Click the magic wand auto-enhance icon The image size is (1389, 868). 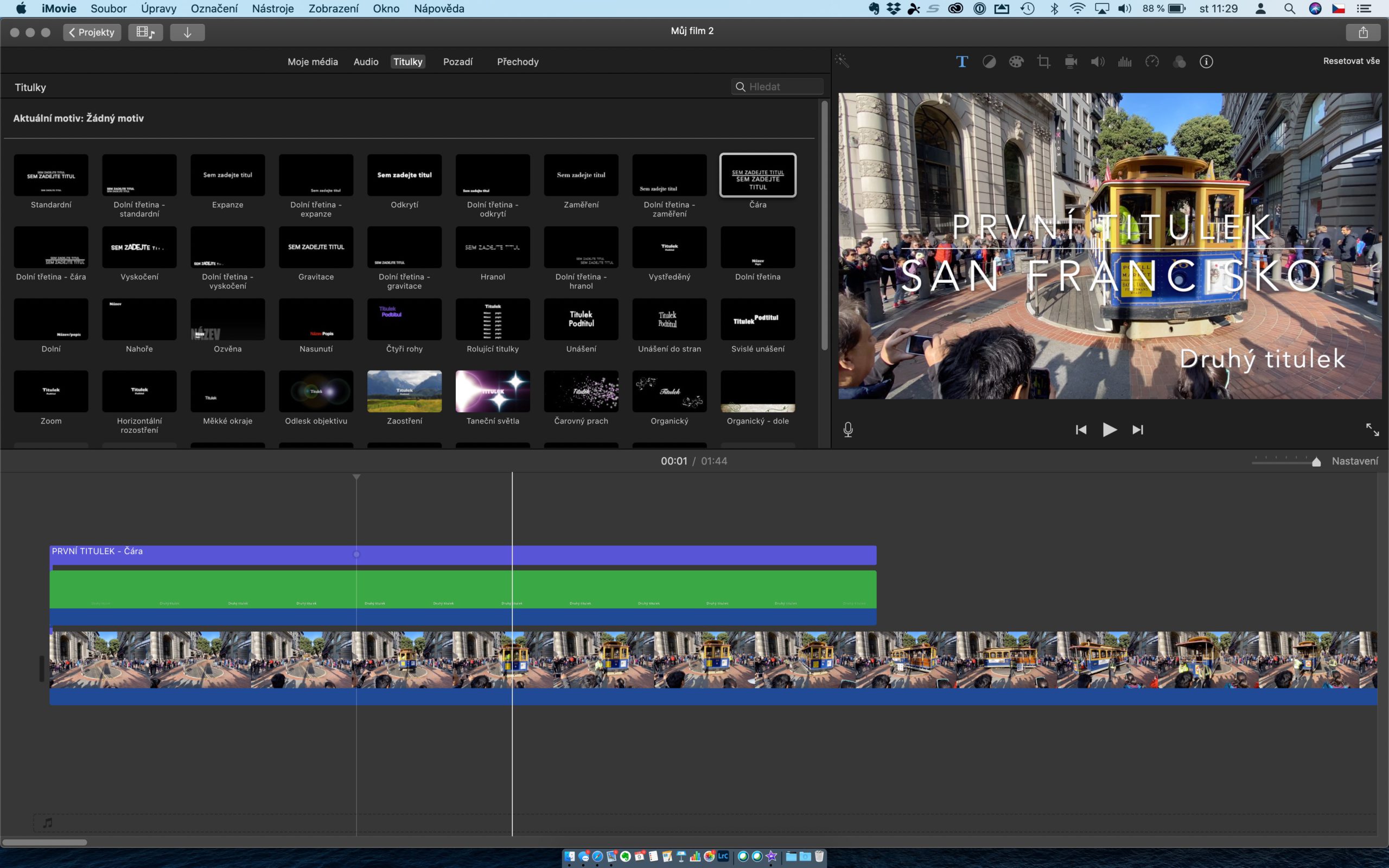[x=842, y=61]
